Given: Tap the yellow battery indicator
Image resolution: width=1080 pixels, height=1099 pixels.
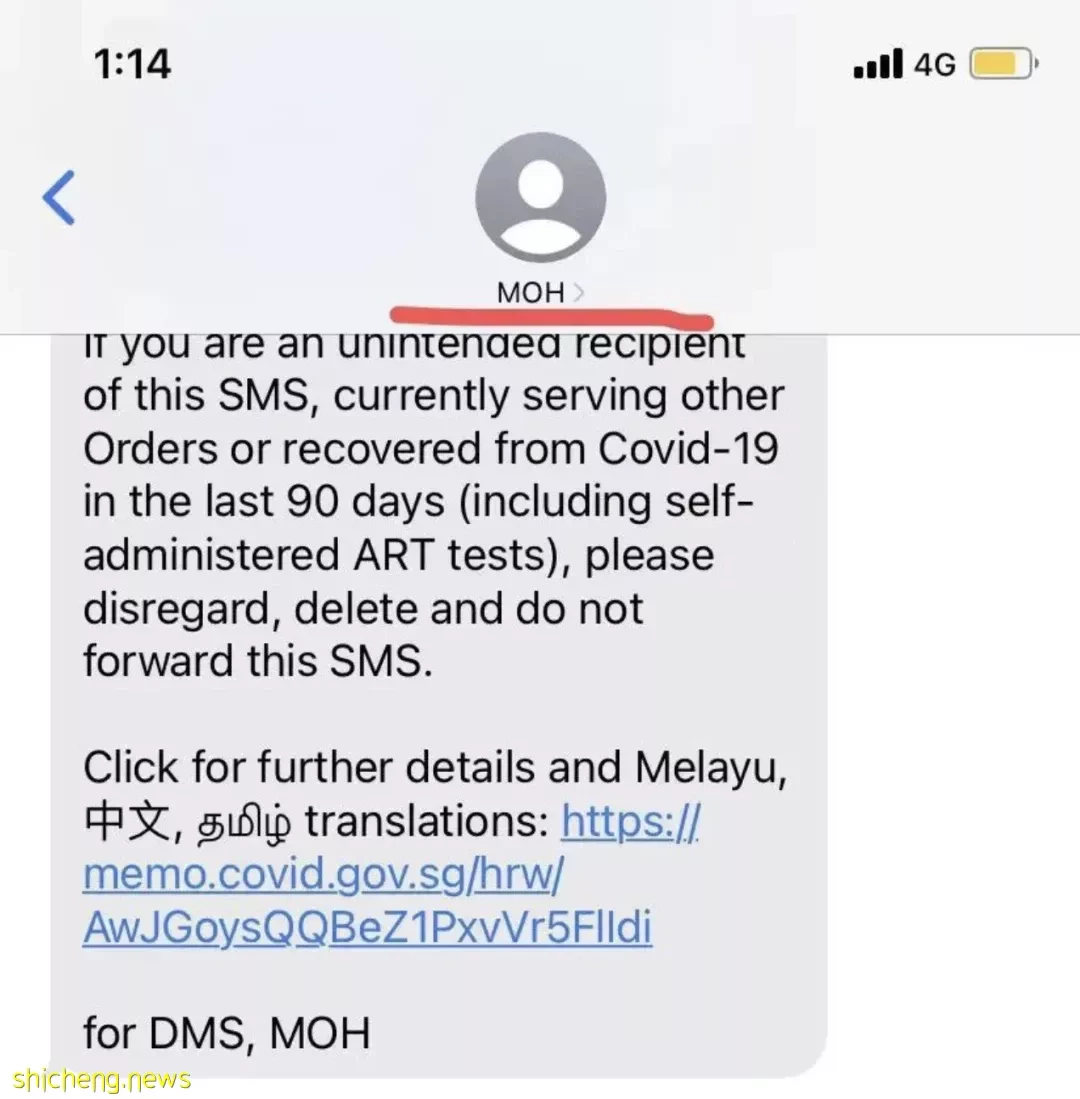Looking at the screenshot, I should click(x=1004, y=64).
